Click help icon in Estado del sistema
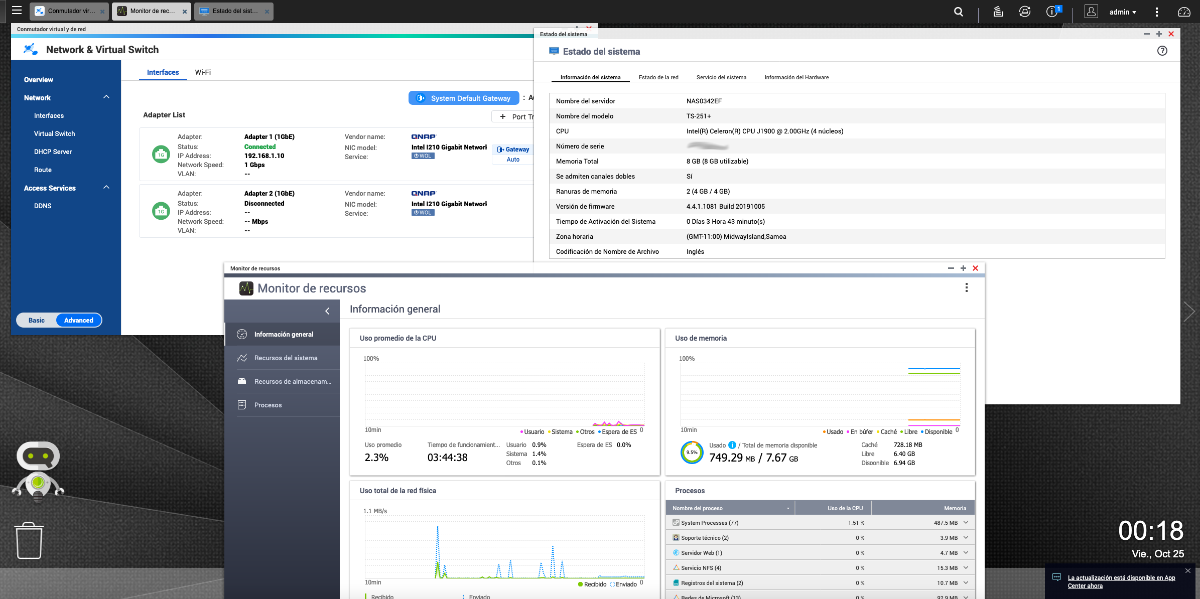This screenshot has width=1200, height=599. pyautogui.click(x=1162, y=51)
